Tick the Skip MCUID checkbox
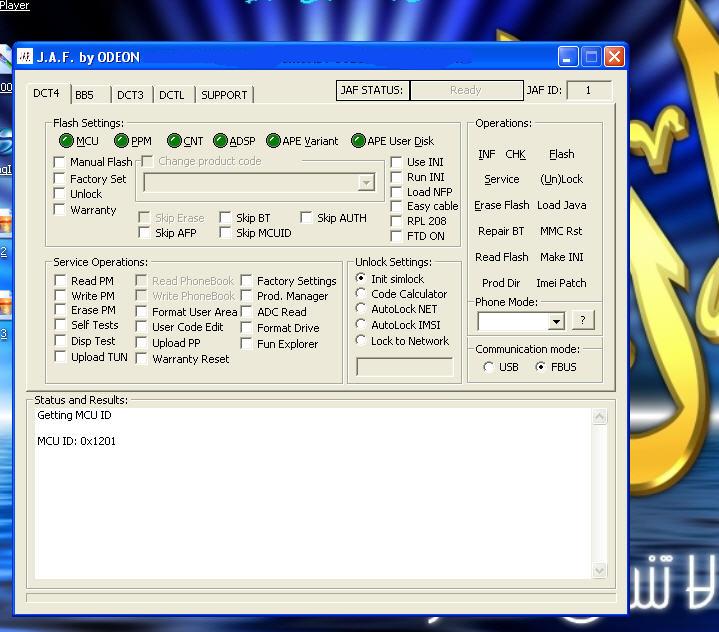 click(x=225, y=233)
